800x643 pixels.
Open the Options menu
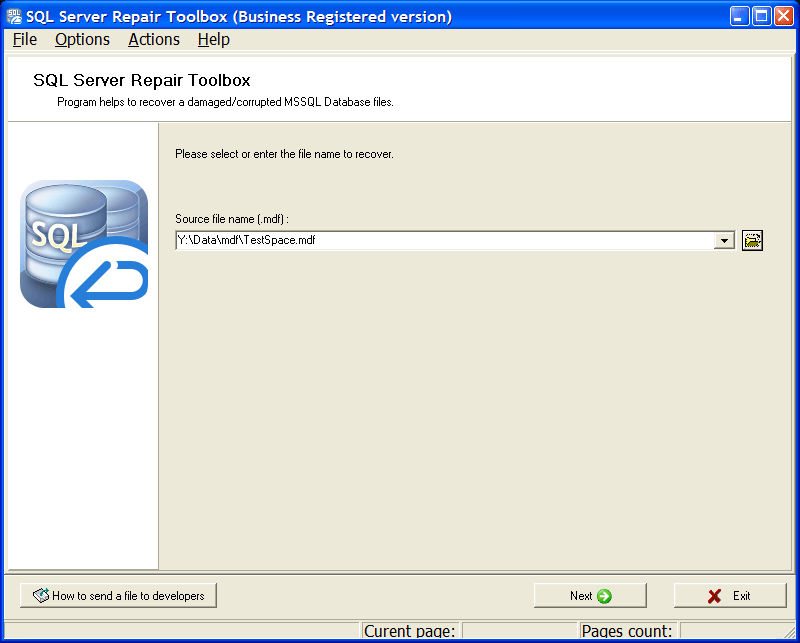(83, 39)
